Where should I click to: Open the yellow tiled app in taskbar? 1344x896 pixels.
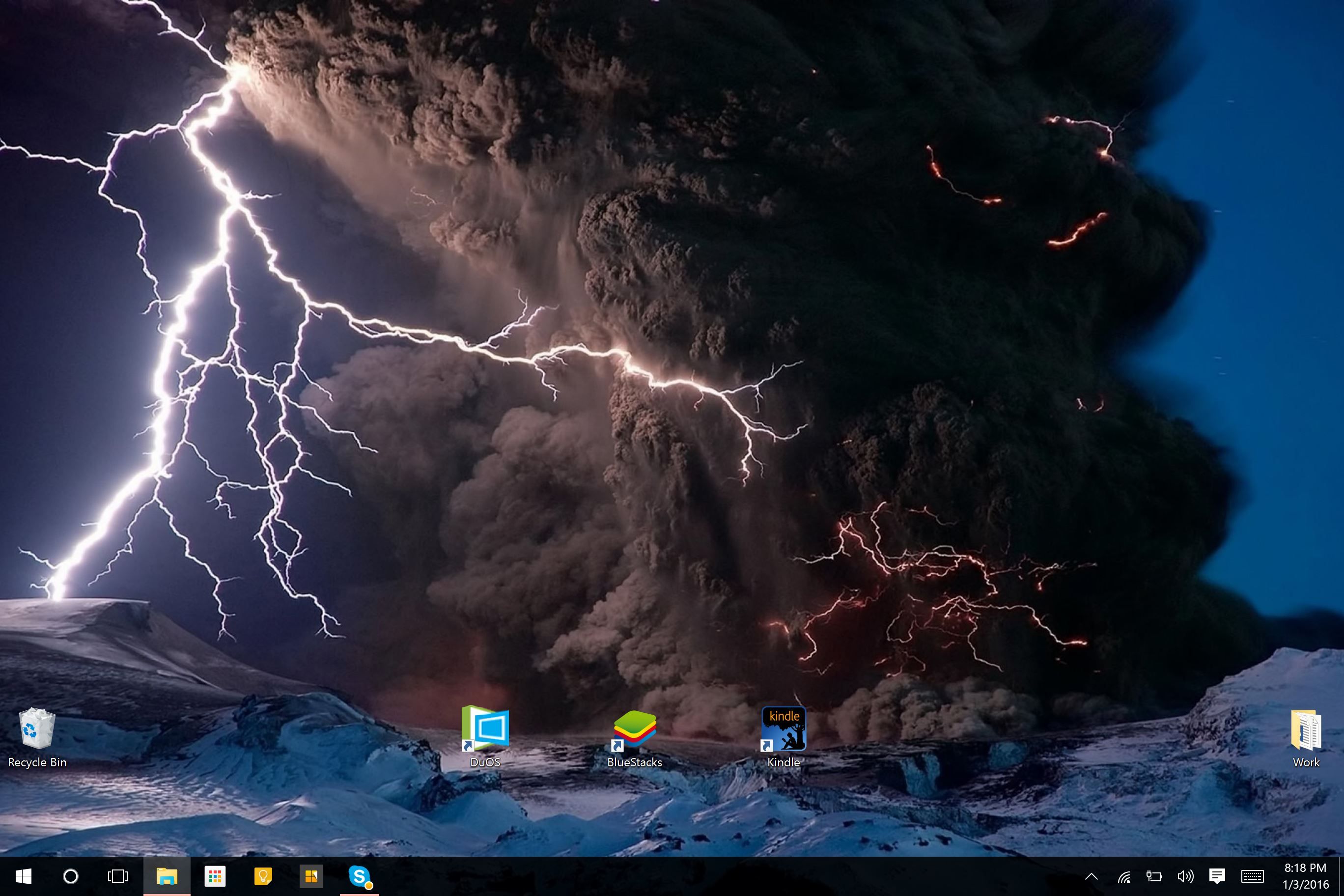[x=311, y=876]
